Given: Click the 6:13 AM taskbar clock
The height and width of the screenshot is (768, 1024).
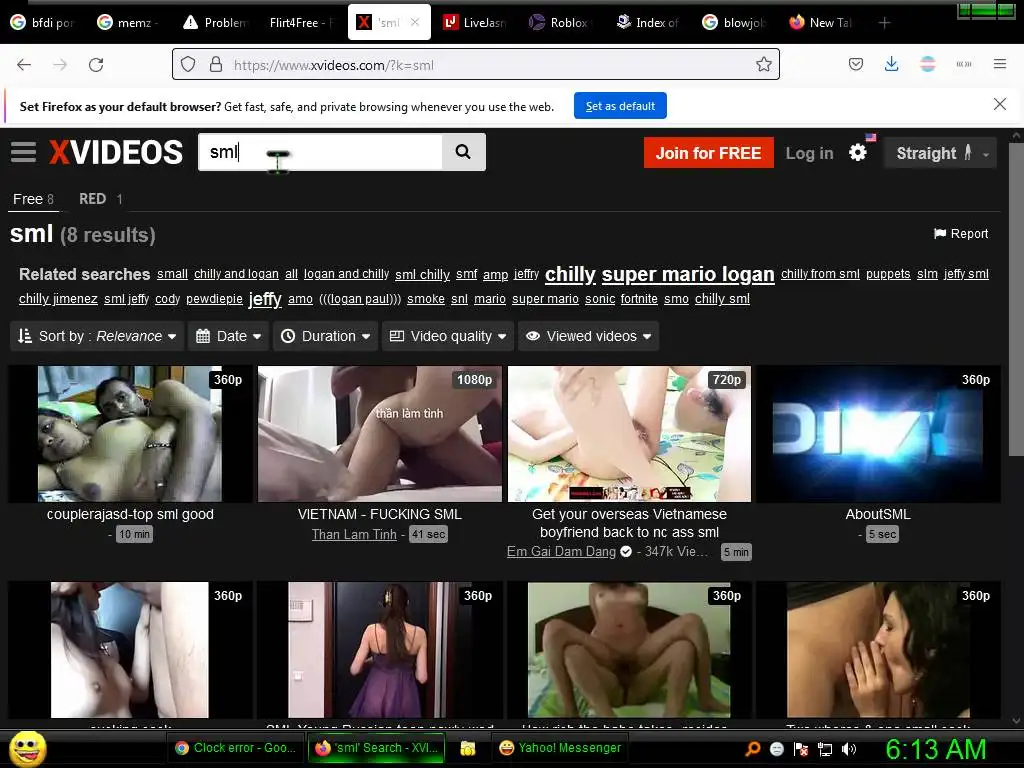Looking at the screenshot, I should [x=936, y=750].
